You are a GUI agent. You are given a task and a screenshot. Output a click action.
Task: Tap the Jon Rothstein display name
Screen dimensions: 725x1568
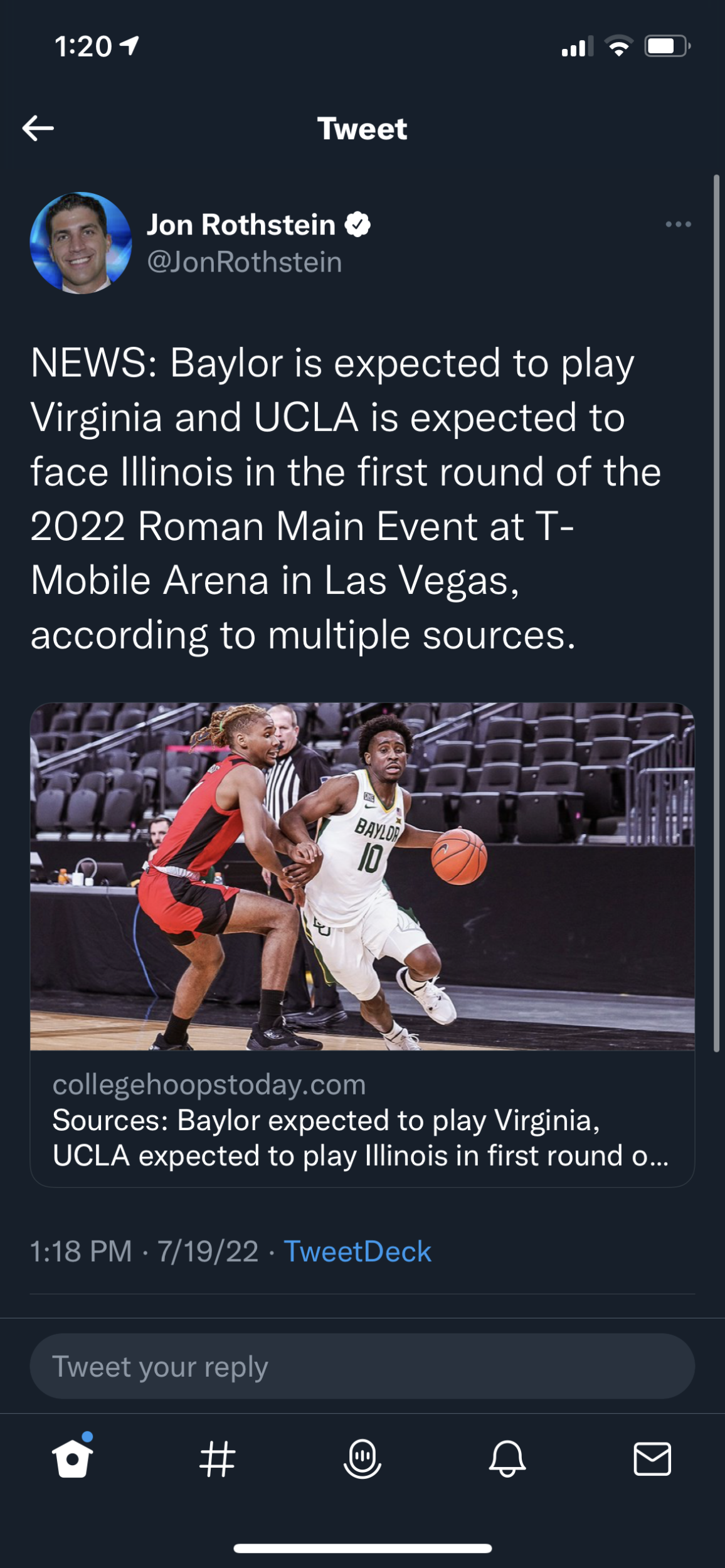pos(241,225)
